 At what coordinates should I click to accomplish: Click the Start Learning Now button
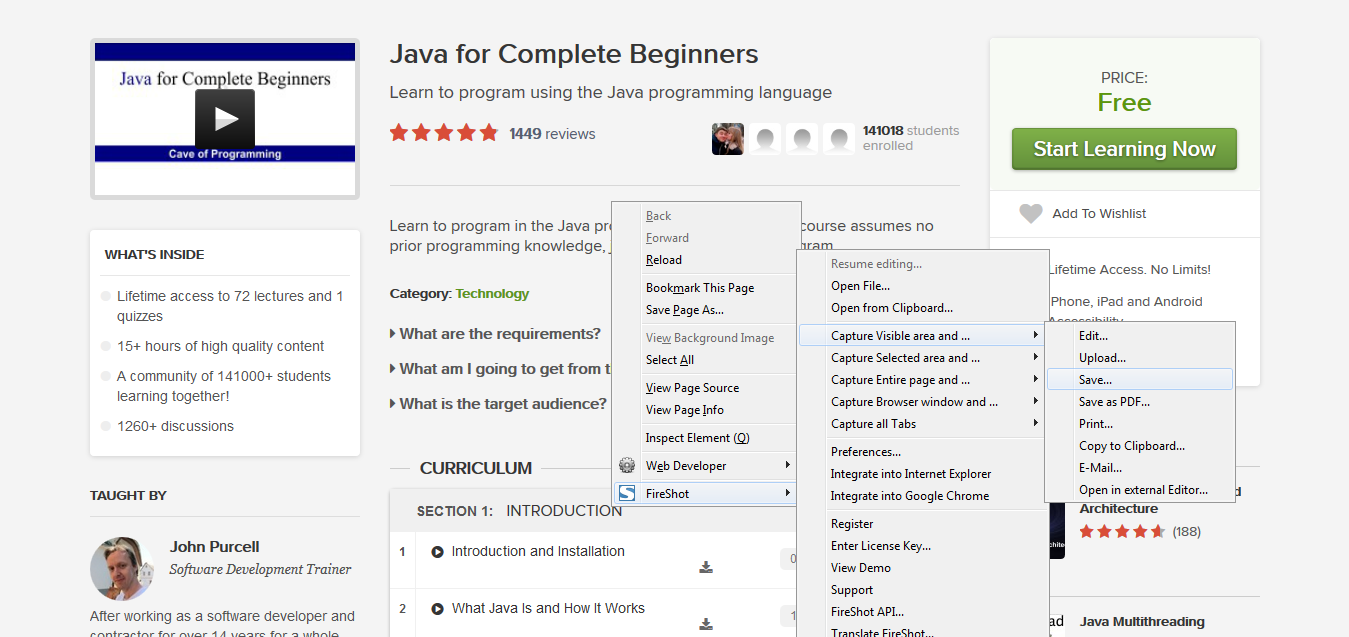pyautogui.click(x=1123, y=148)
